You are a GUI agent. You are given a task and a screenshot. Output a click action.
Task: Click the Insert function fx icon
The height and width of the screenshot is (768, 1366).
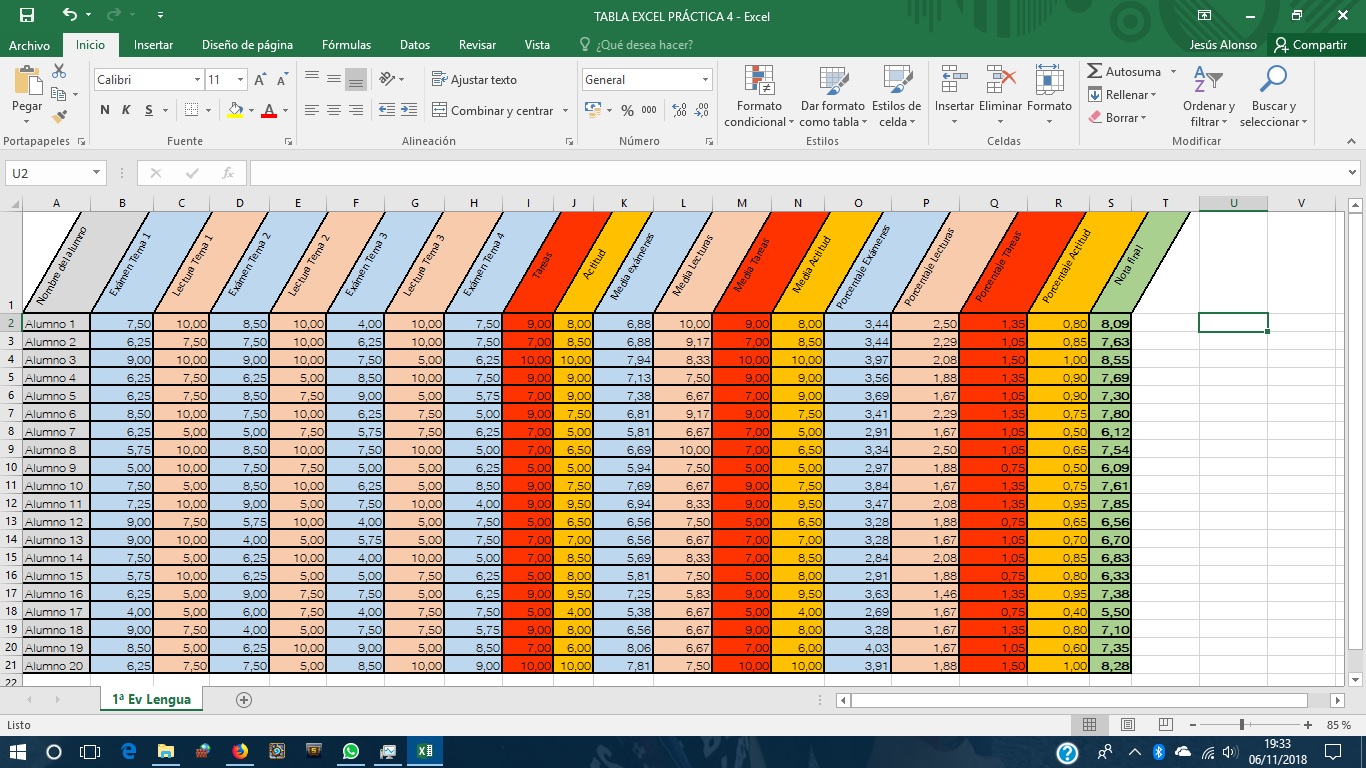click(x=228, y=173)
